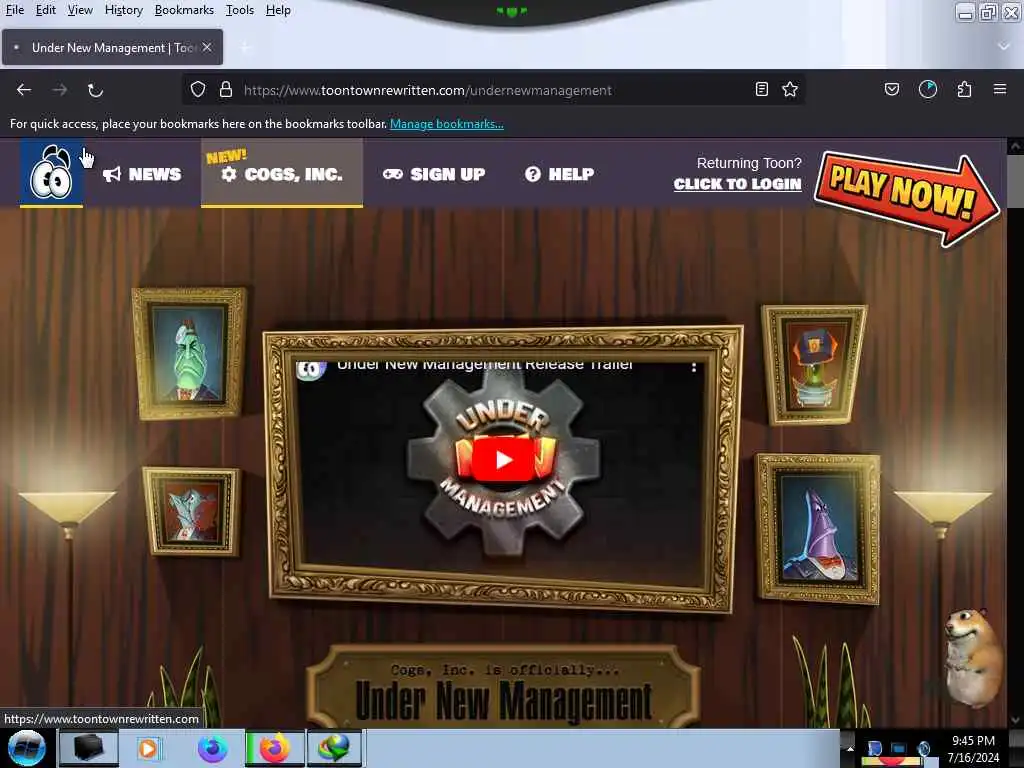Open the View menu

(x=80, y=10)
